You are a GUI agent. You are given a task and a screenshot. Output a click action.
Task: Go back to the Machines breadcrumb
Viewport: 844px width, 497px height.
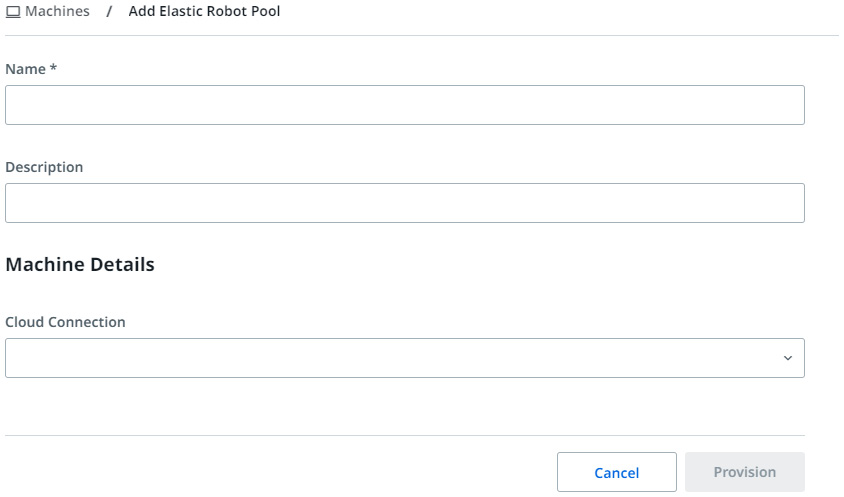coord(57,11)
